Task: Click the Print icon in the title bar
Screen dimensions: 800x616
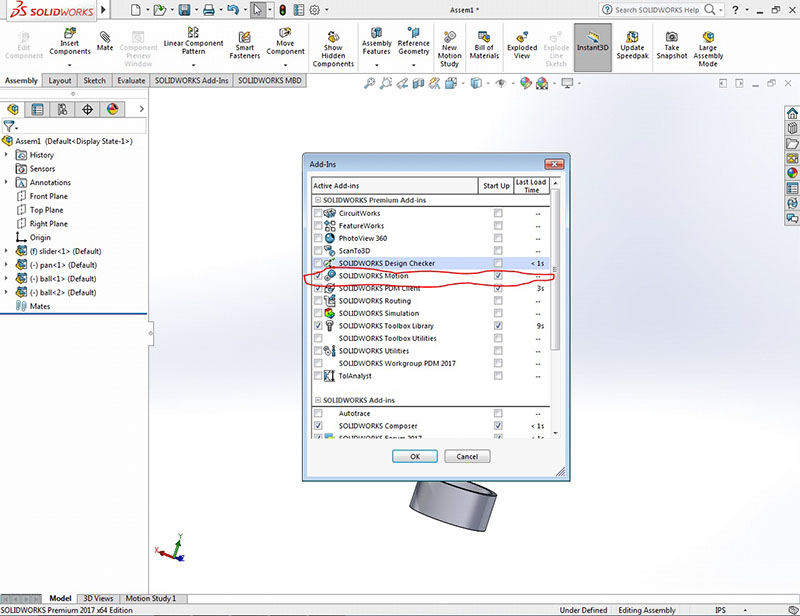Action: click(x=209, y=10)
